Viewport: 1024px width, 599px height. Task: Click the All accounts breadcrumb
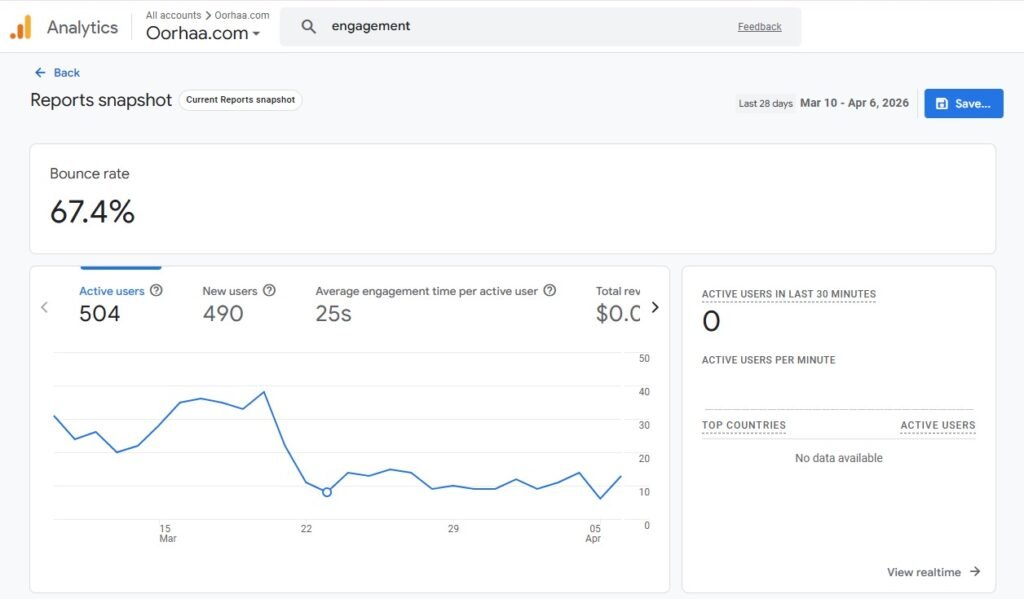coord(173,15)
